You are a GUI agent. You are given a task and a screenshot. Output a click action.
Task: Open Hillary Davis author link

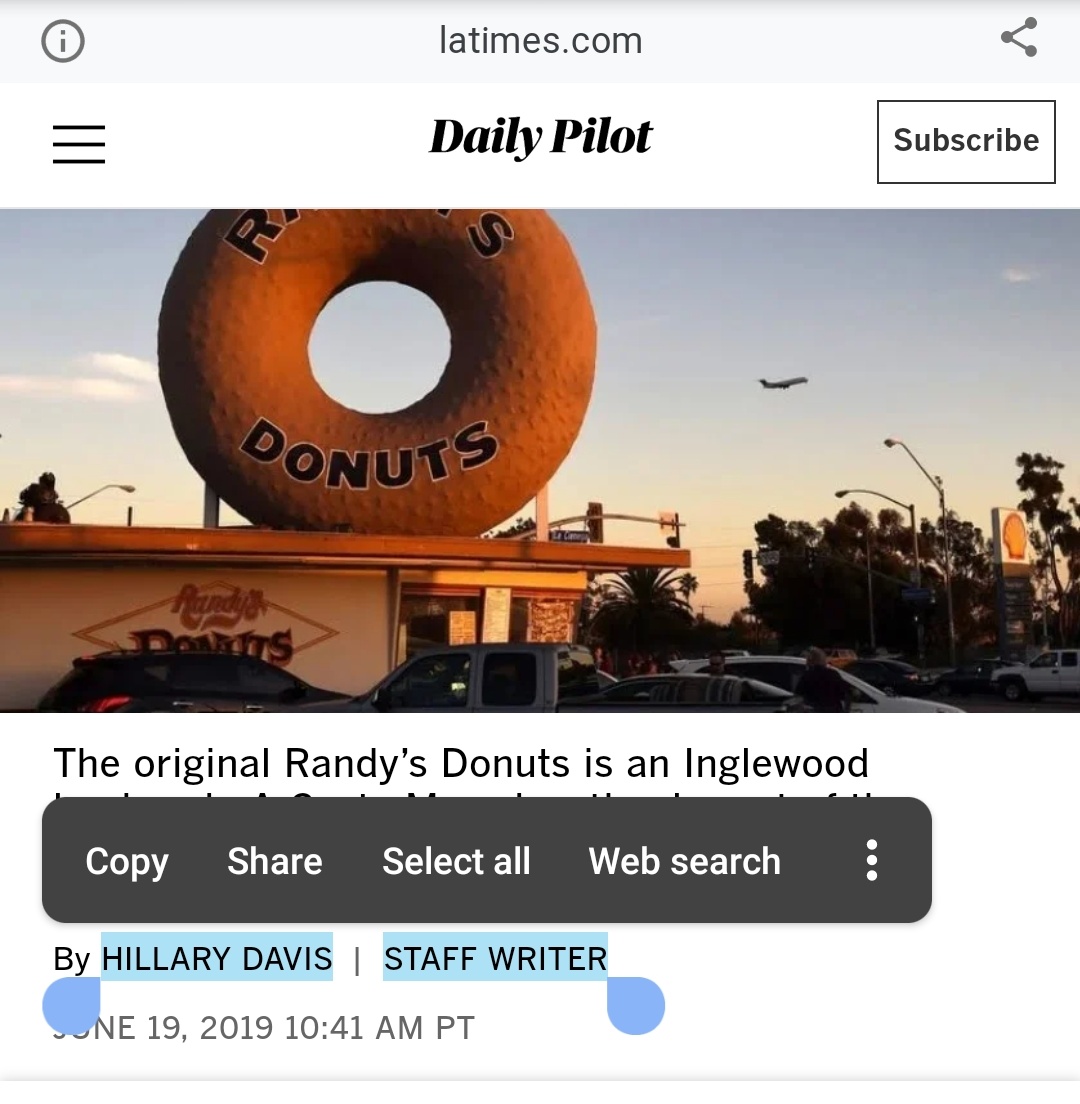pyautogui.click(x=217, y=958)
